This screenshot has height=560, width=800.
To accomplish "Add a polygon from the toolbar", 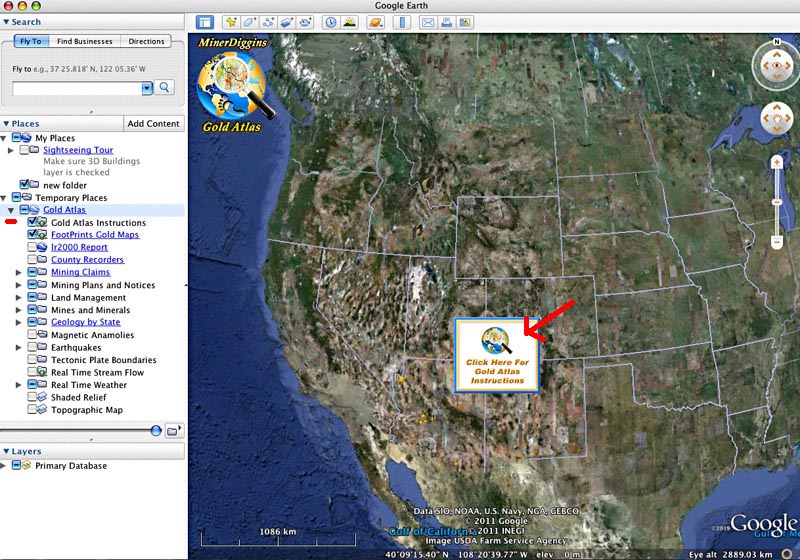I will click(x=249, y=22).
